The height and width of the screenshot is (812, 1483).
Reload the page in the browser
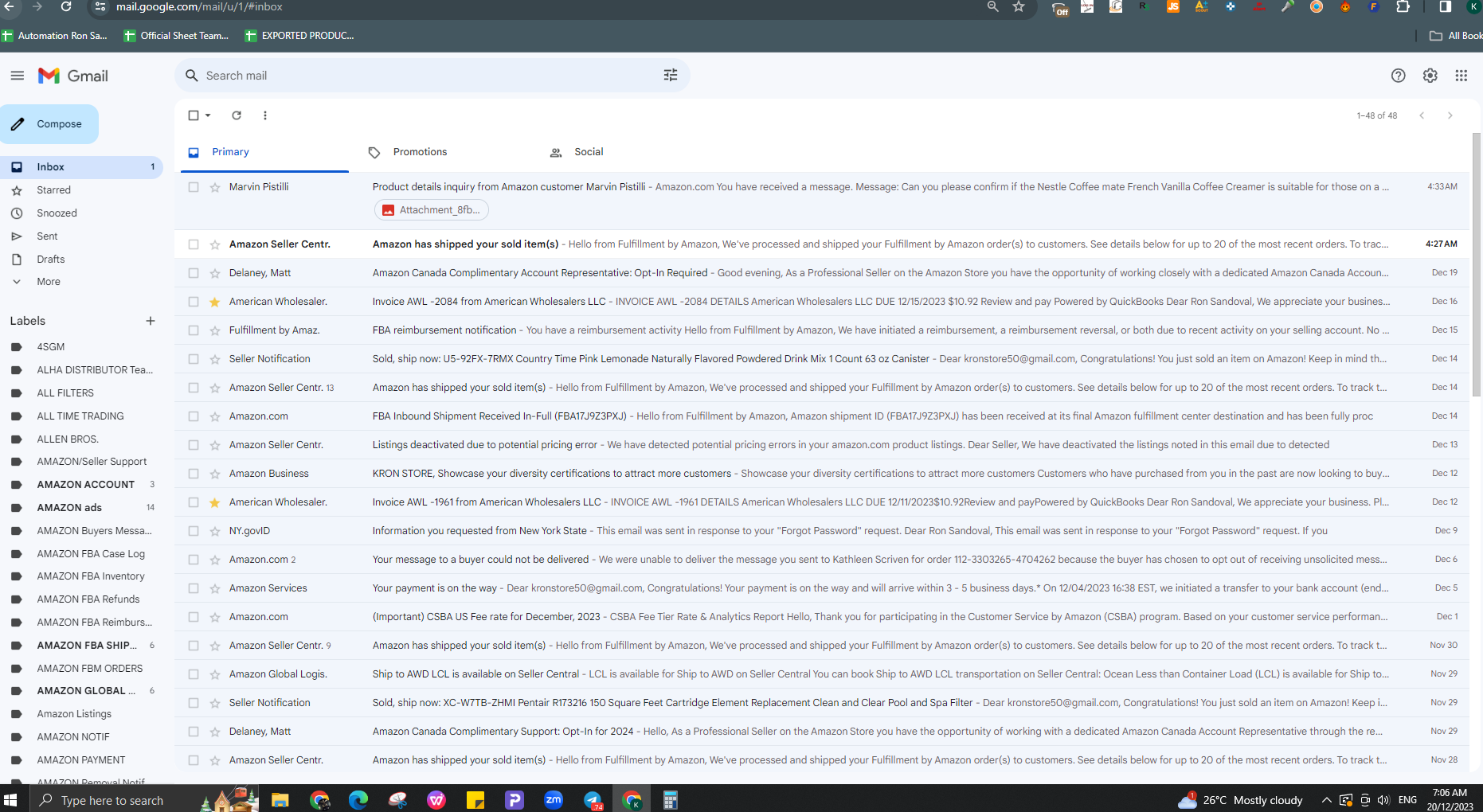tap(66, 6)
